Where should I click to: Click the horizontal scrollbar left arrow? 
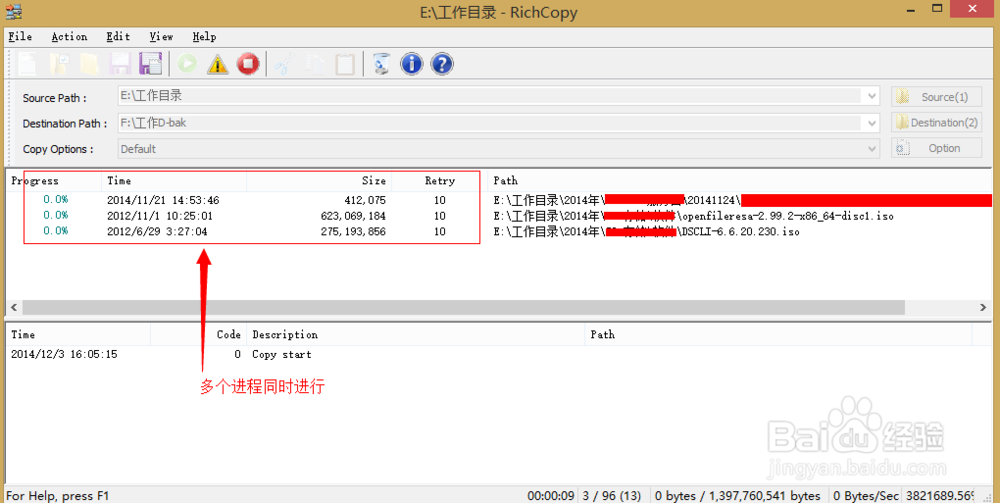14,307
